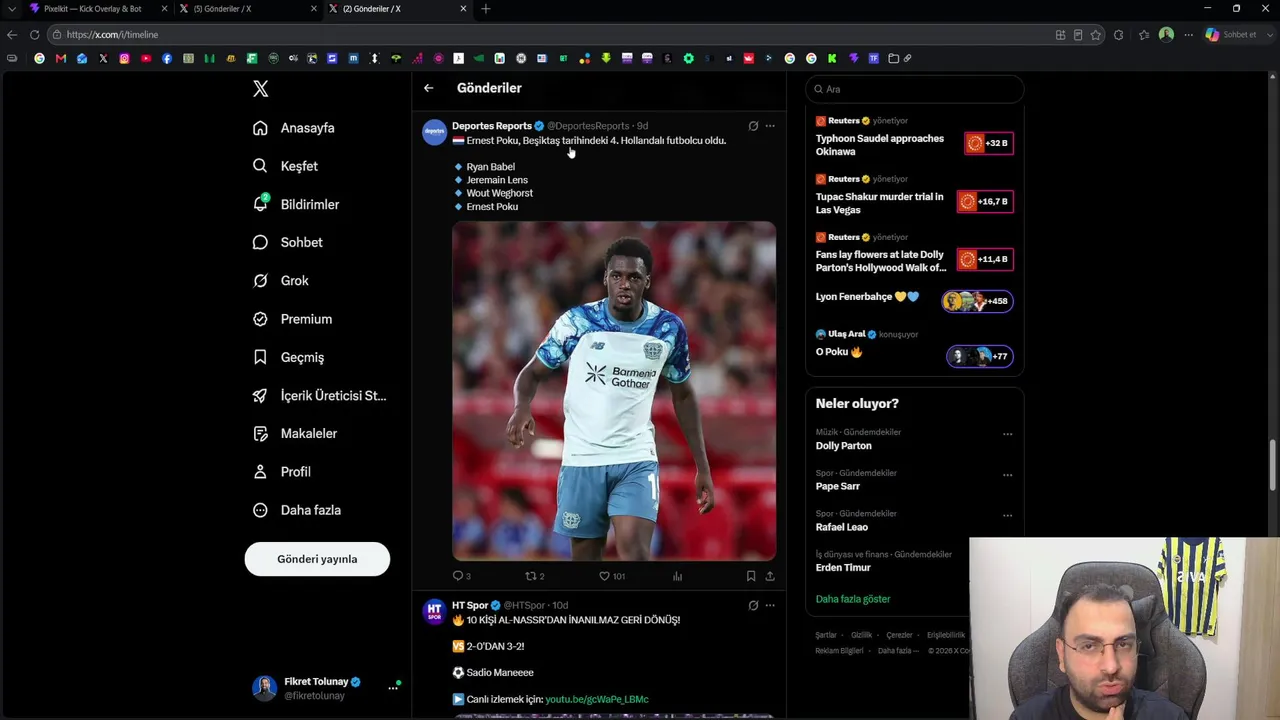The image size is (1280, 720).
Task: Share the Deportes Reports post
Action: [770, 576]
